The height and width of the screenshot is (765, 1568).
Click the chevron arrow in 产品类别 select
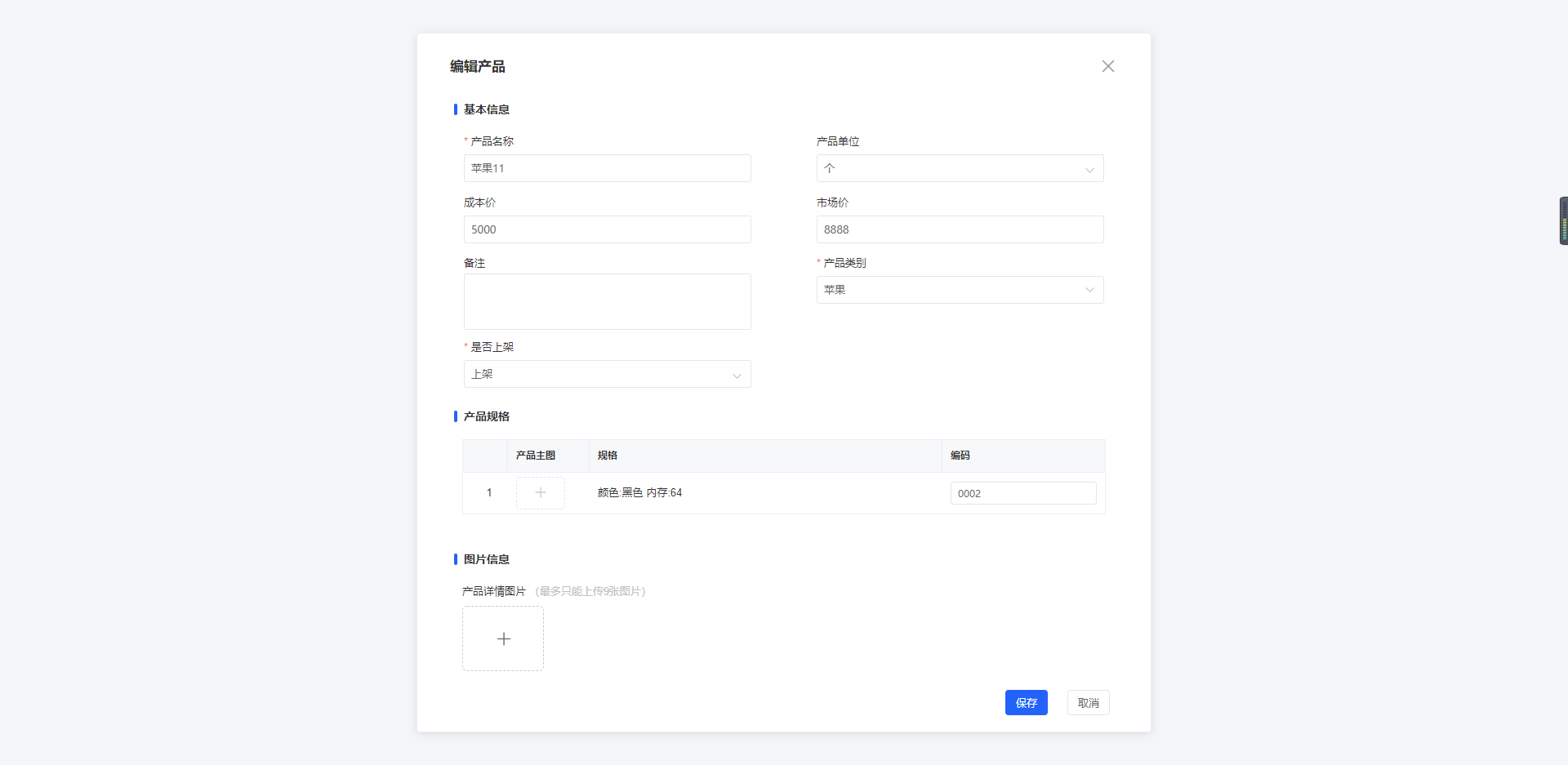1089,290
